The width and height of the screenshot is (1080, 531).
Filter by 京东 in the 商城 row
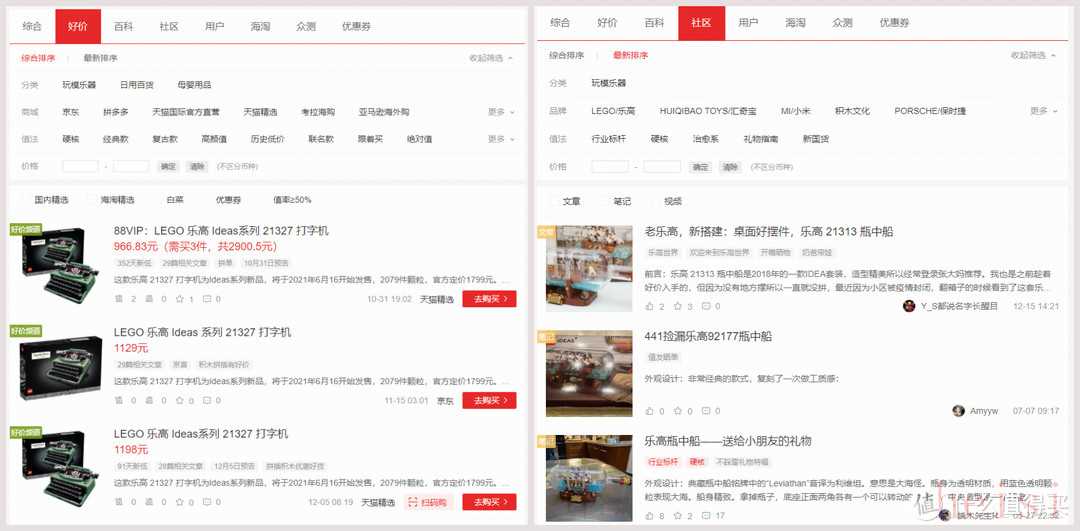71,112
